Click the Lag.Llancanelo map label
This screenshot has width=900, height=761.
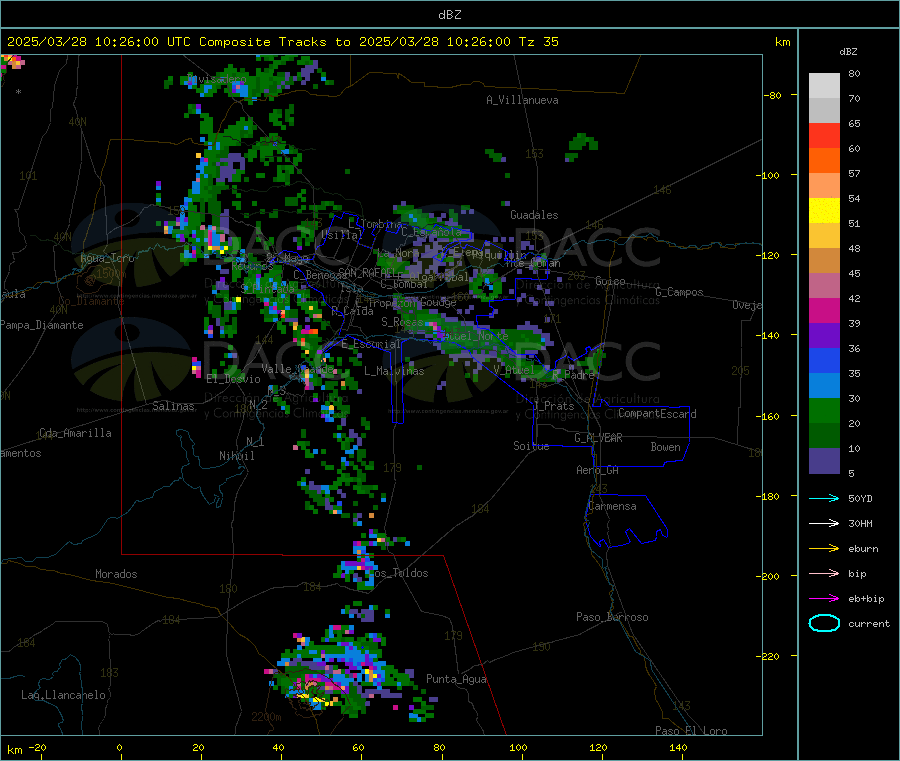[x=63, y=695]
